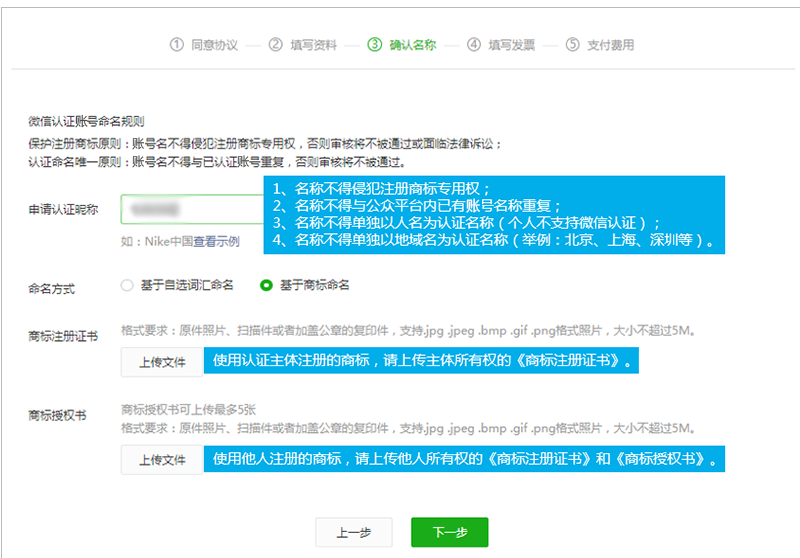The width and height of the screenshot is (800, 558).
Task: Go to the 同意协议 step label
Action: [214, 45]
